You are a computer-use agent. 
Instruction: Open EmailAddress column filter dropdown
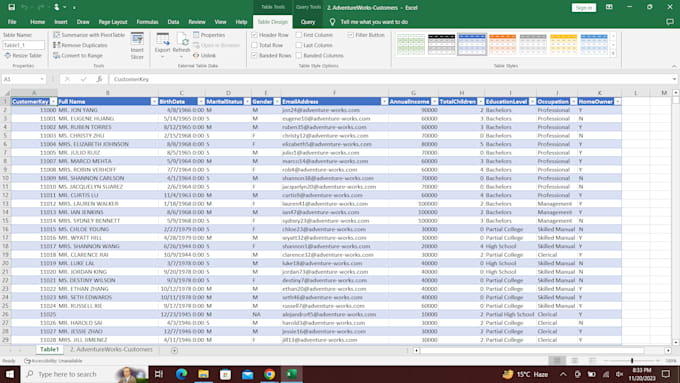coord(384,101)
